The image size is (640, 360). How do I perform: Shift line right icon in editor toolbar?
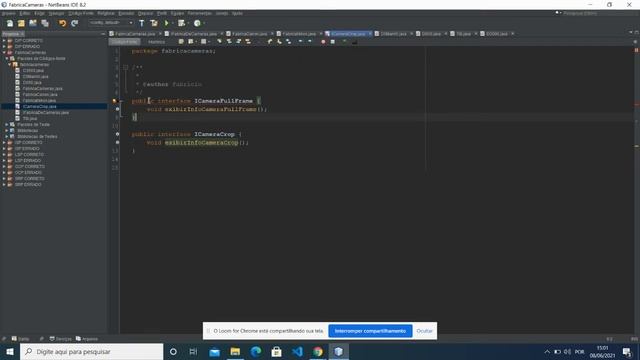click(310, 42)
